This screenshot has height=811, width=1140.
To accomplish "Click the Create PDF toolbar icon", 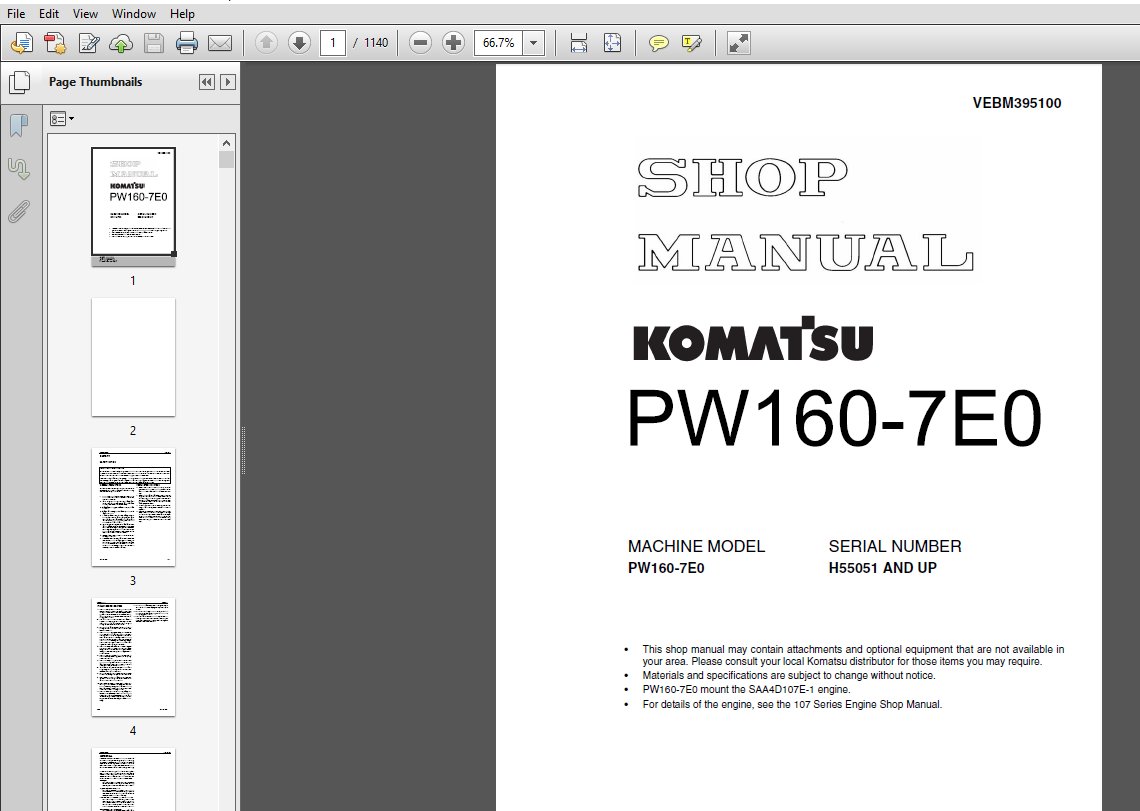I will [x=22, y=43].
